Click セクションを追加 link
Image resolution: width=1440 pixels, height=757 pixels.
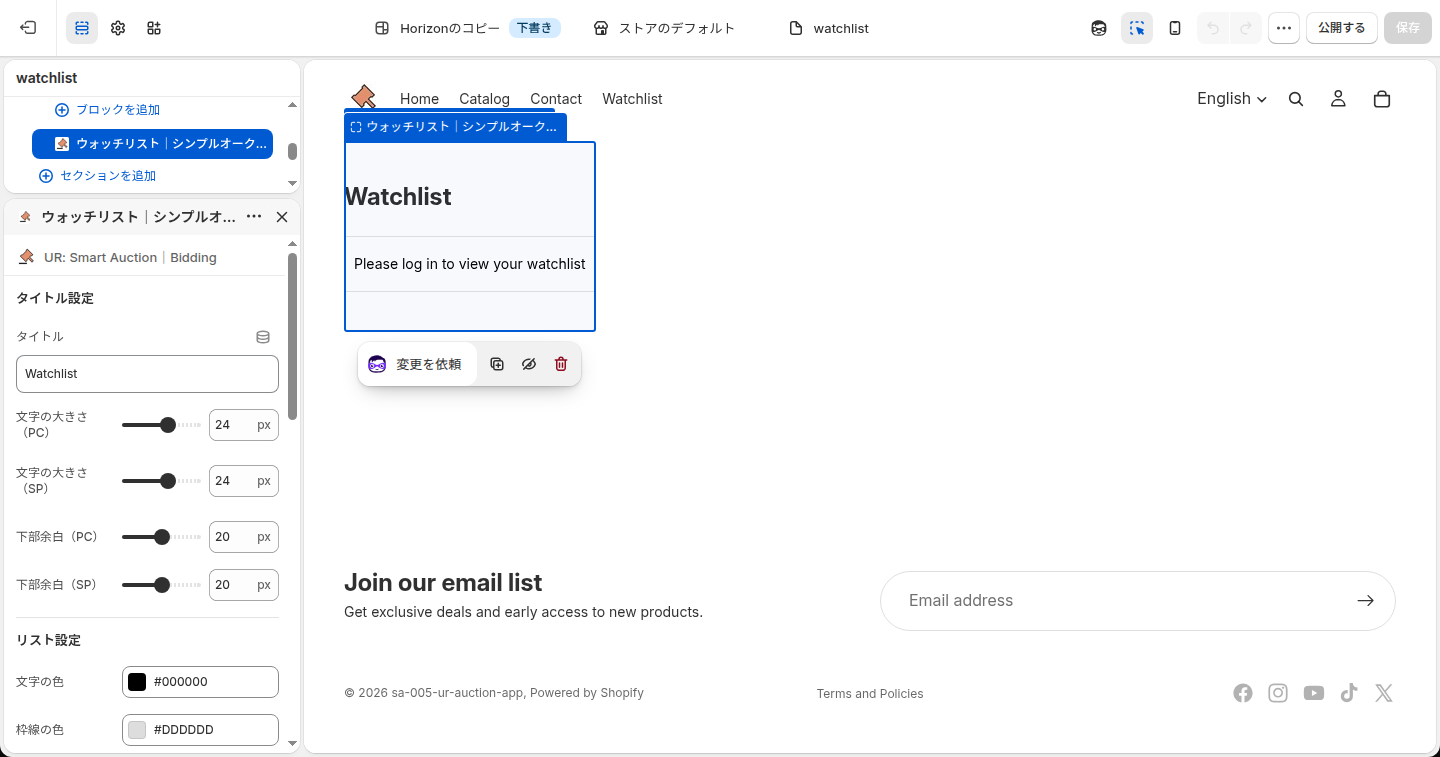[97, 176]
